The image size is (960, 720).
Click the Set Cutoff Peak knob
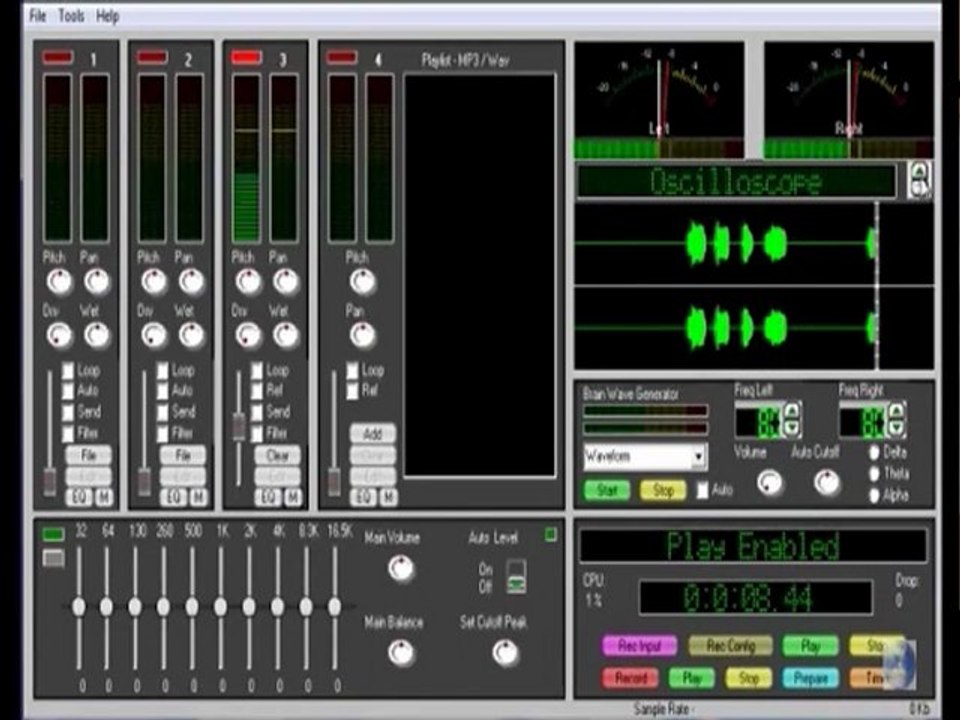click(x=506, y=653)
